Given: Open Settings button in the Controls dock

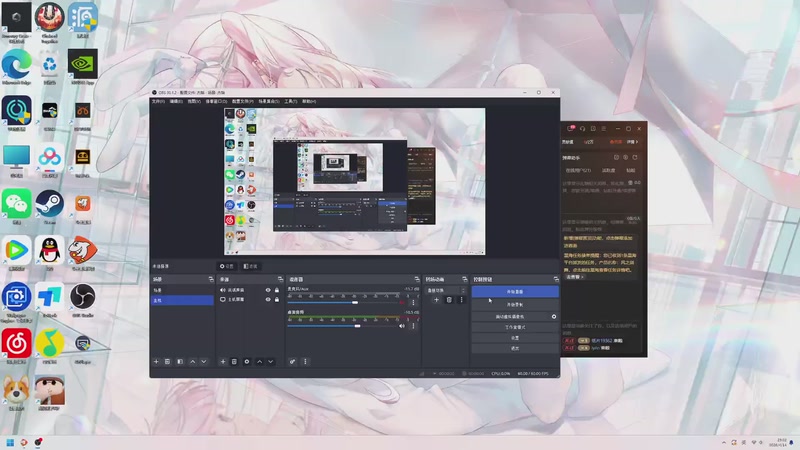Looking at the screenshot, I should click(x=515, y=338).
